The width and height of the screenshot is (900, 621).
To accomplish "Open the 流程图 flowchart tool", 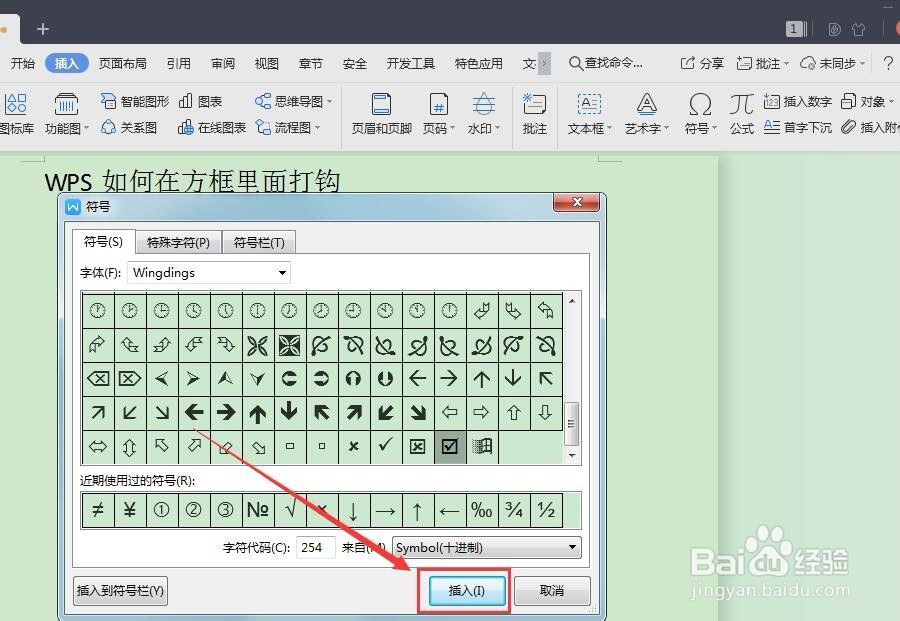I will click(288, 127).
